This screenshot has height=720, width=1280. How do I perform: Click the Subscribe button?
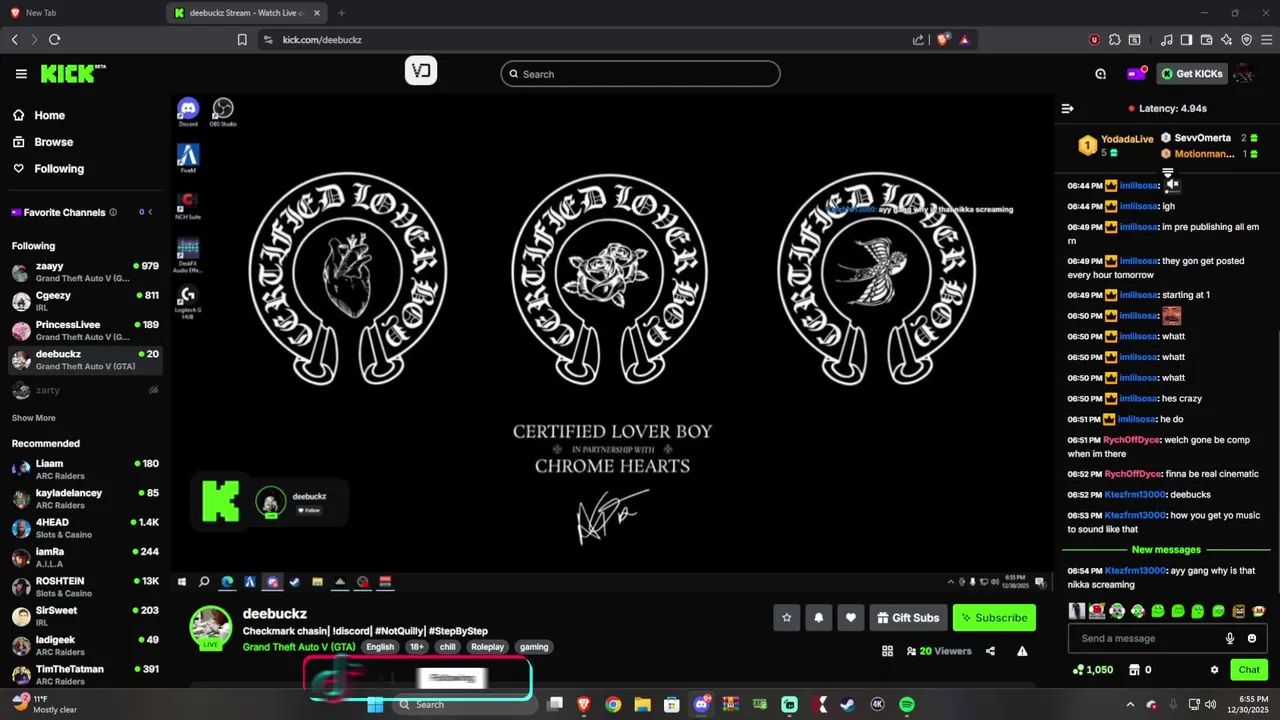(x=995, y=618)
